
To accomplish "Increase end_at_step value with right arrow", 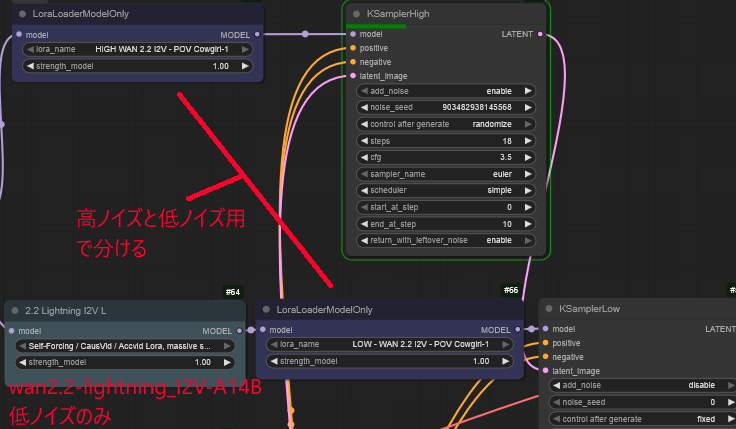I will click(x=528, y=224).
